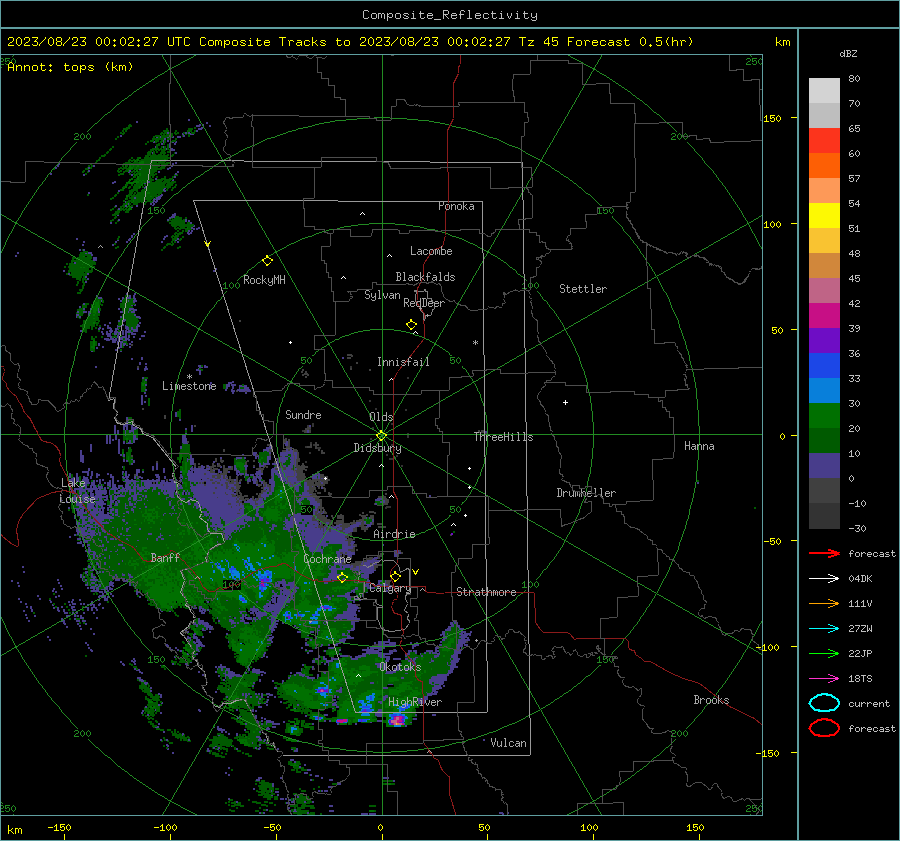Click the Limestone label
900x841 pixels.
189,386
